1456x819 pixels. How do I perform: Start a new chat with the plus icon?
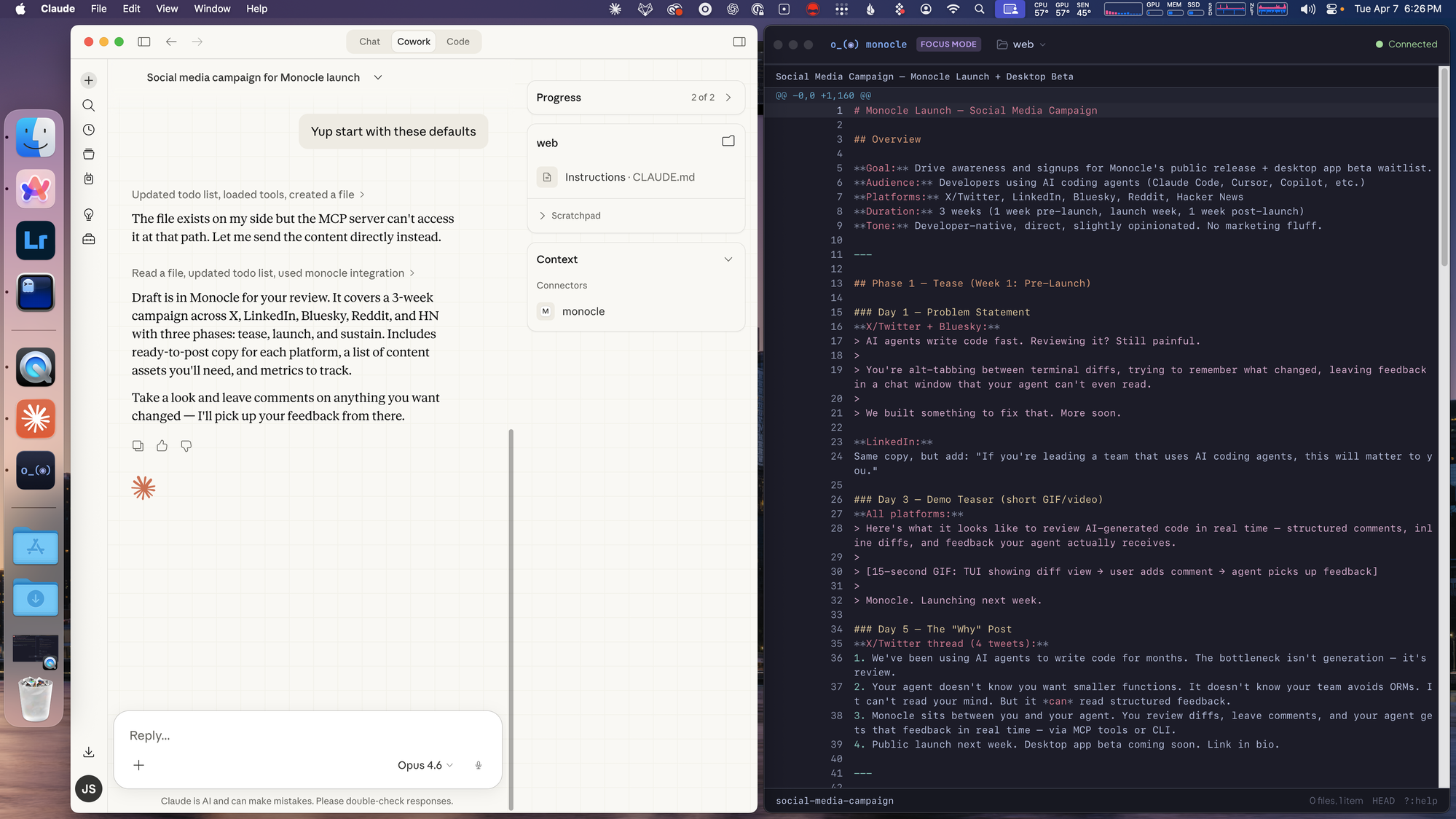[89, 80]
